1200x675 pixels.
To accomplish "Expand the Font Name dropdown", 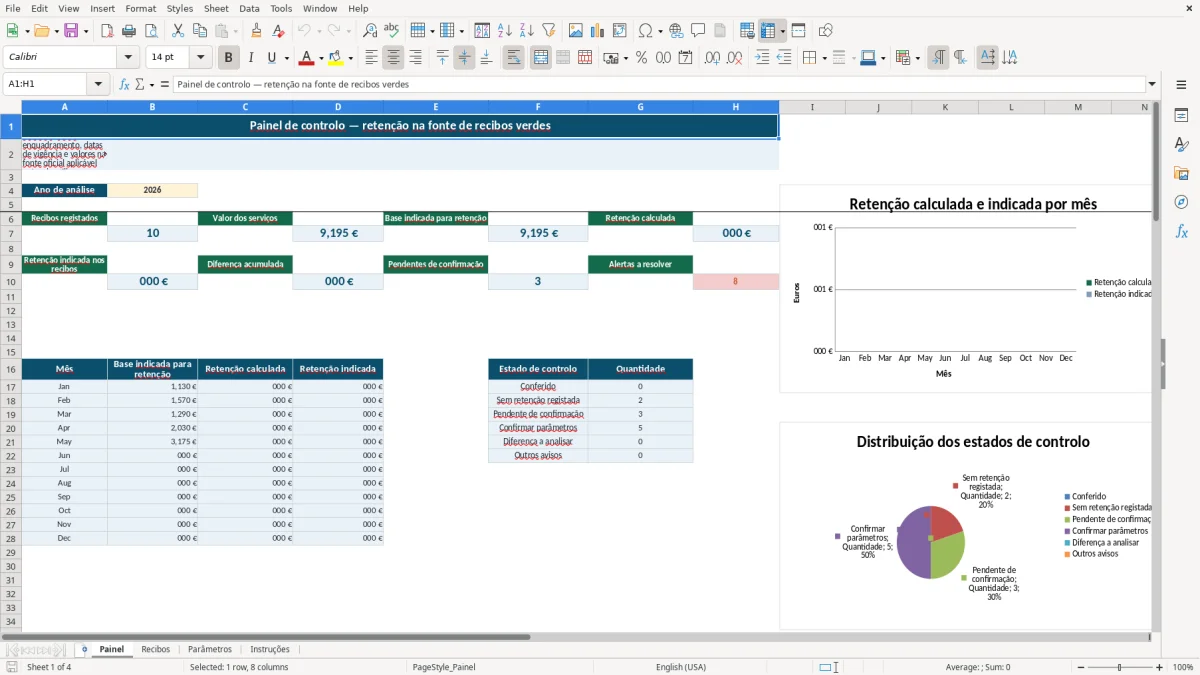I will click(127, 58).
